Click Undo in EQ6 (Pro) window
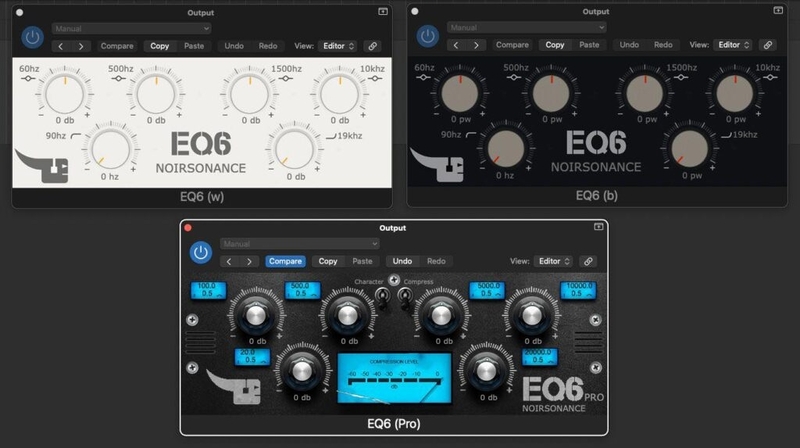The width and height of the screenshot is (800, 448). pos(402,261)
